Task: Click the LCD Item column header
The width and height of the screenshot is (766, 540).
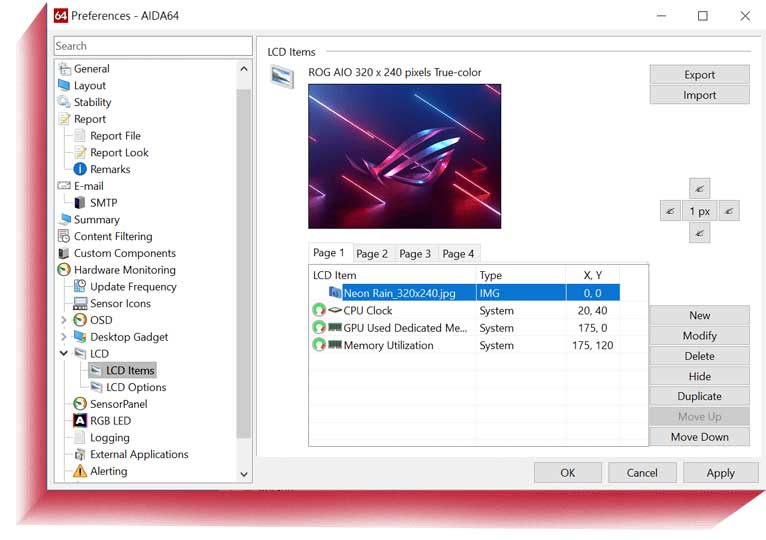Action: (393, 275)
